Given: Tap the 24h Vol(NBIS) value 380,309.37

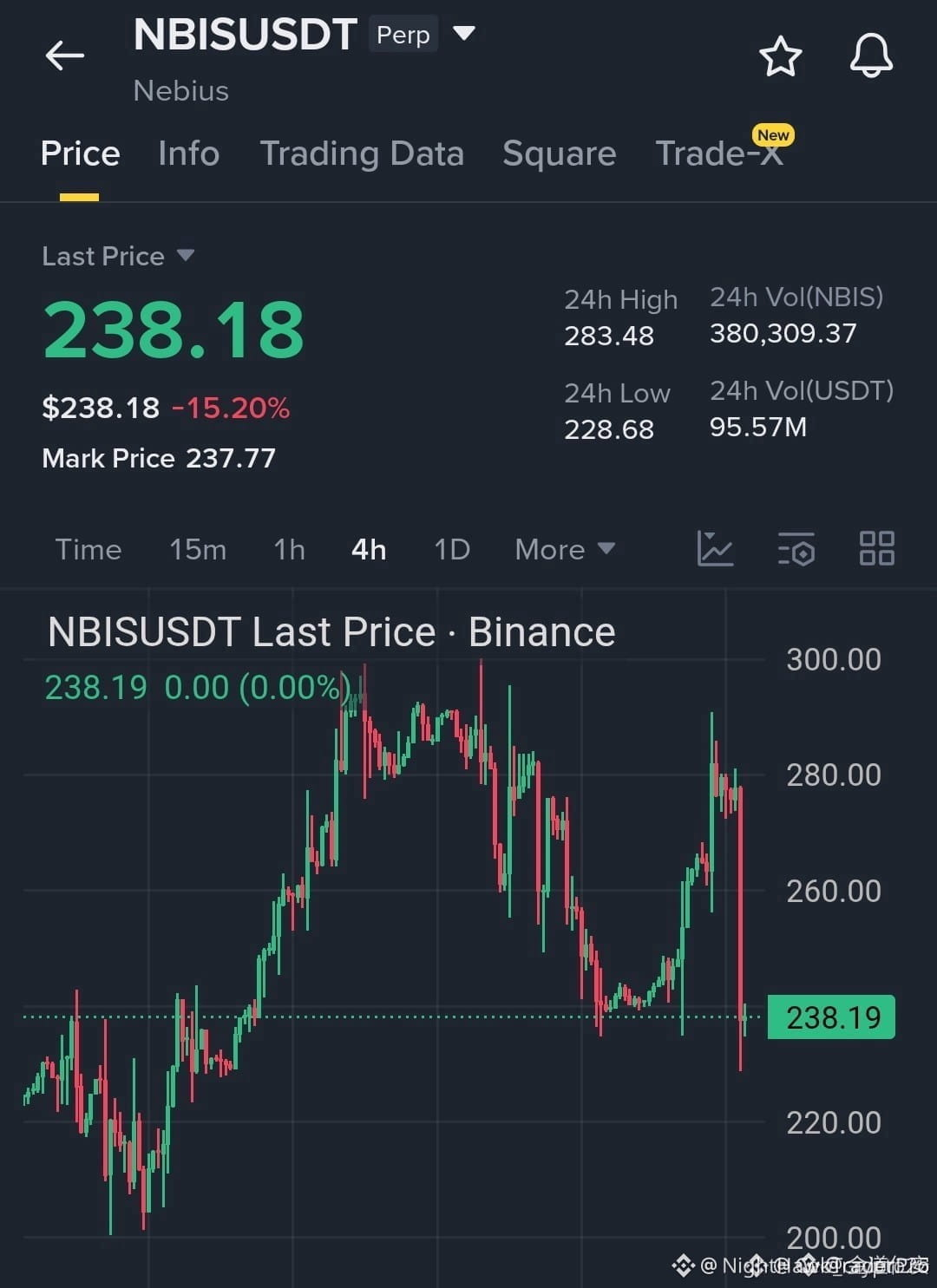Looking at the screenshot, I should 783,333.
